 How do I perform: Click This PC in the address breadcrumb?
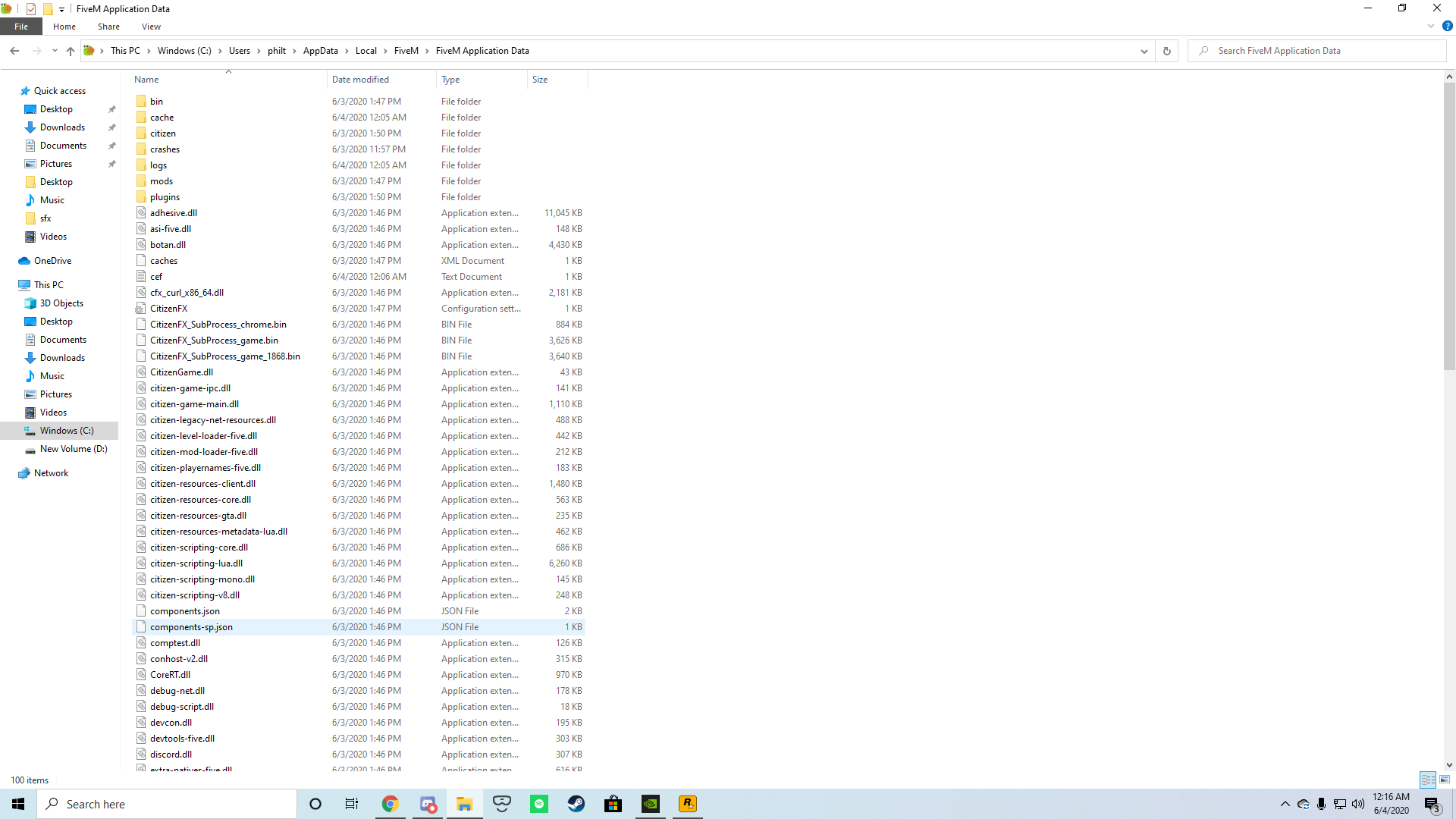click(124, 51)
